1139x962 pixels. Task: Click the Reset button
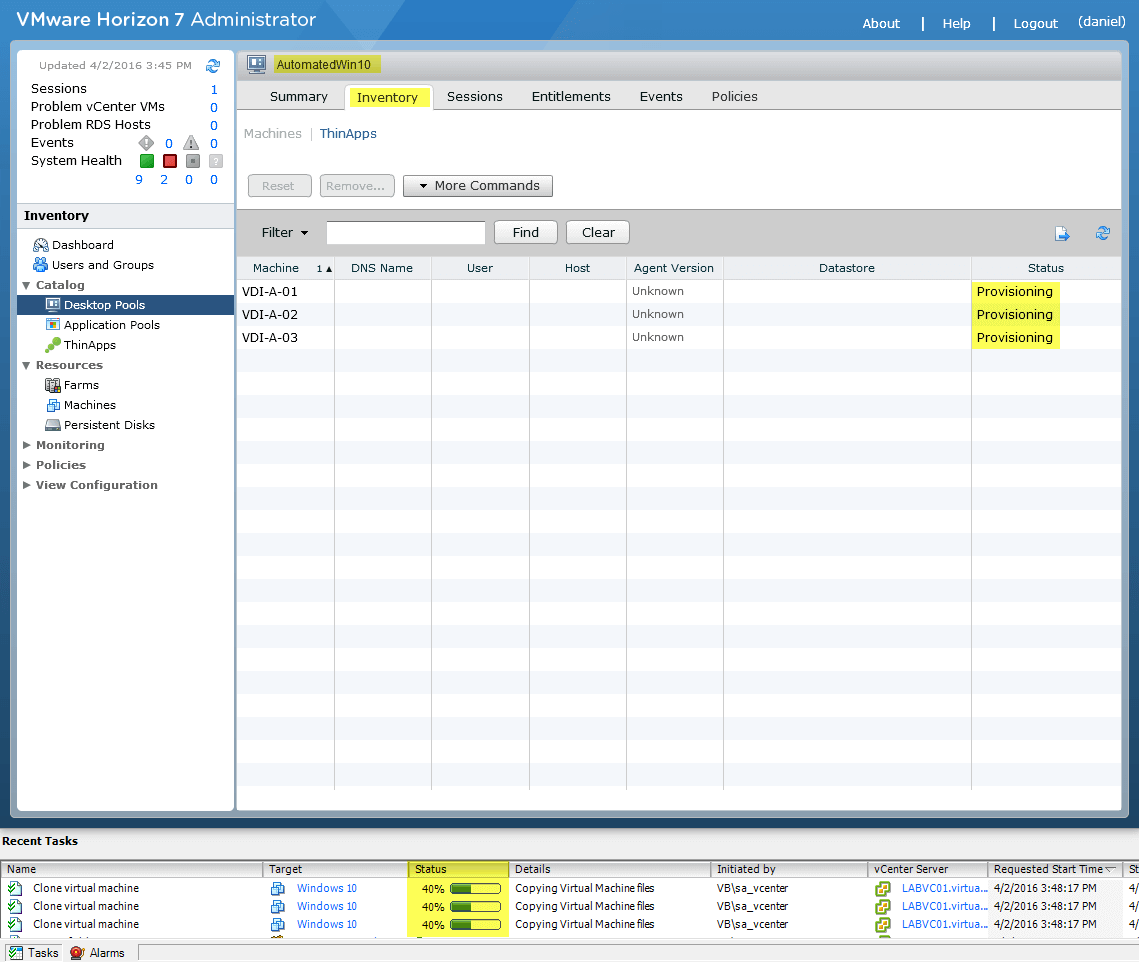click(x=280, y=186)
